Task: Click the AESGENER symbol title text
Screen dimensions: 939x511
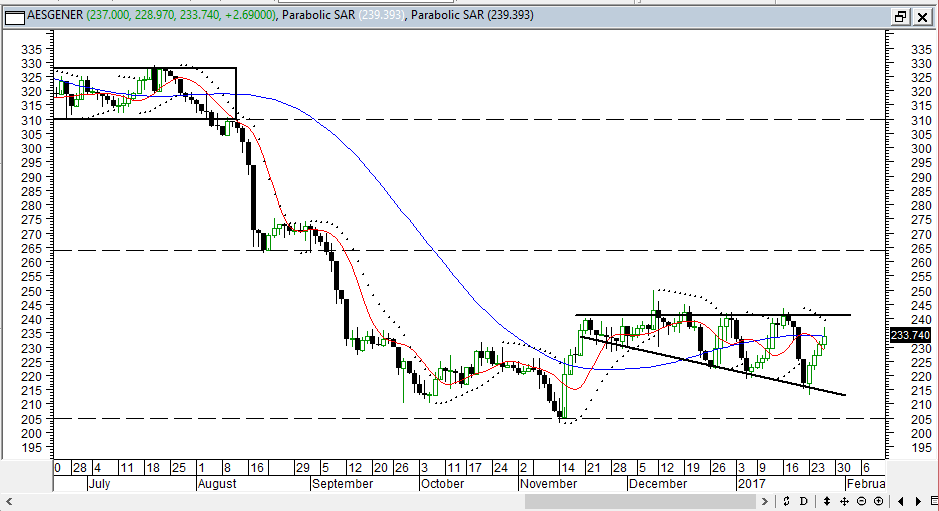Action: click(x=56, y=15)
